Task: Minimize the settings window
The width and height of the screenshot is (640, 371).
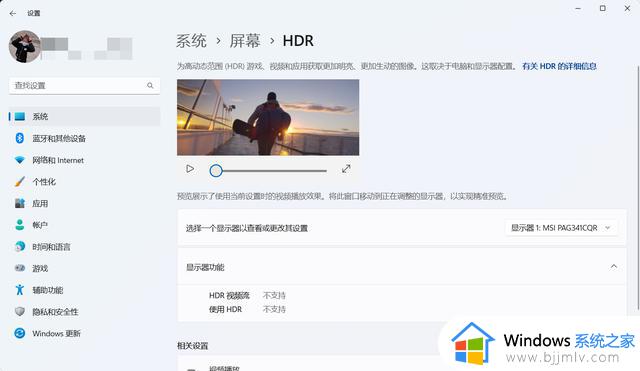Action: [x=578, y=8]
